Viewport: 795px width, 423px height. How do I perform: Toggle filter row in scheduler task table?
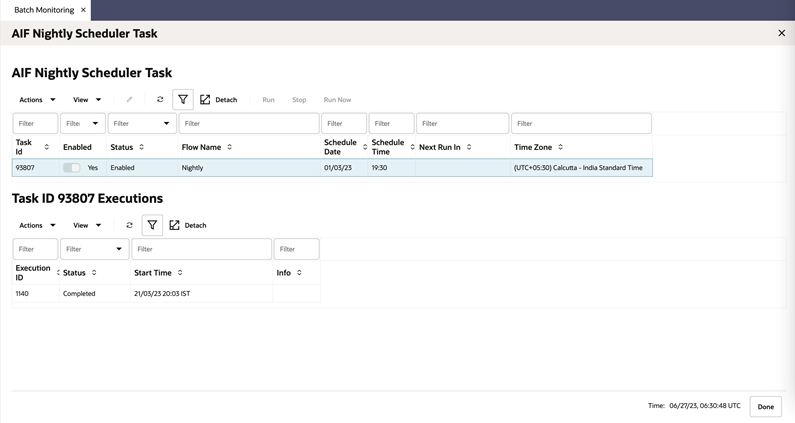tap(183, 99)
